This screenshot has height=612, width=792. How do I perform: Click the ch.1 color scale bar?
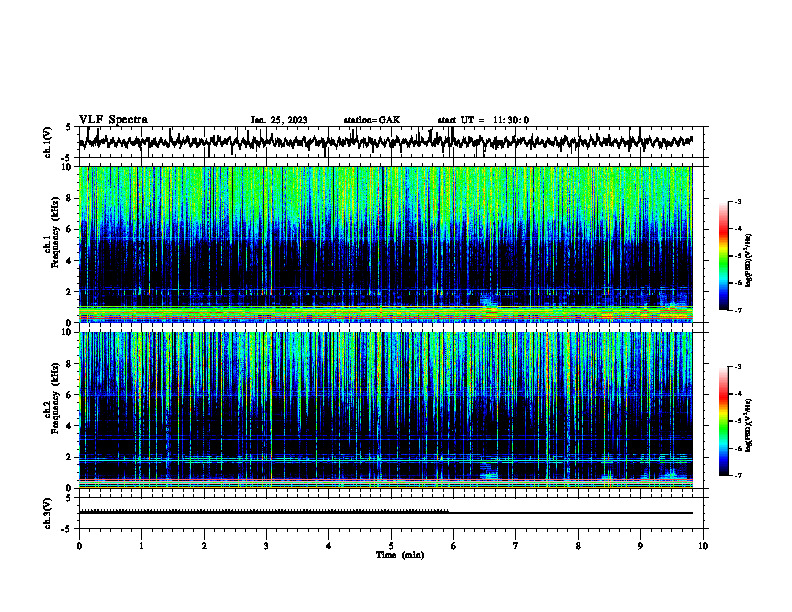tap(723, 256)
